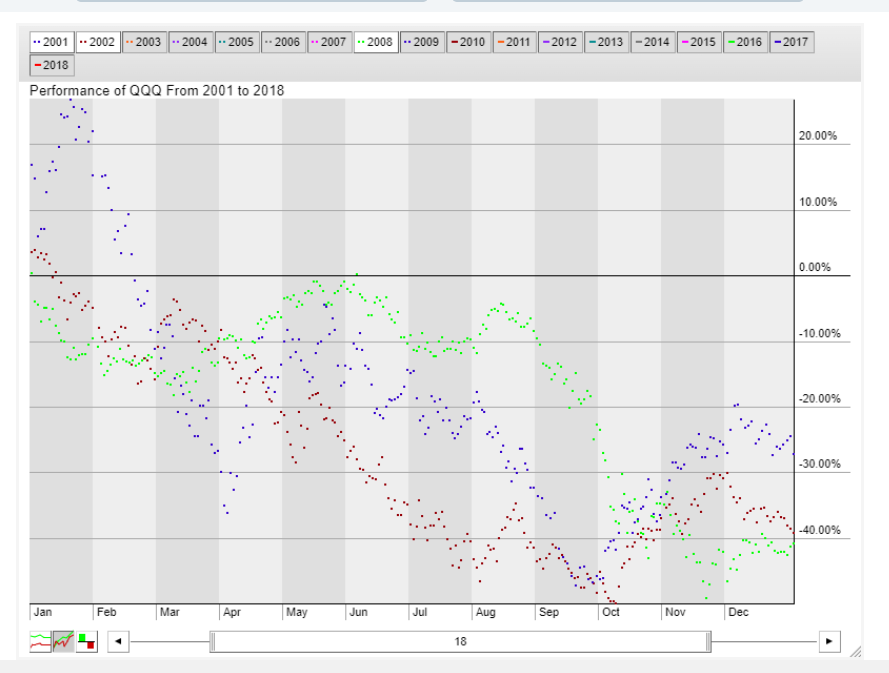
Task: Toggle the 2003 year series
Action: click(x=145, y=42)
